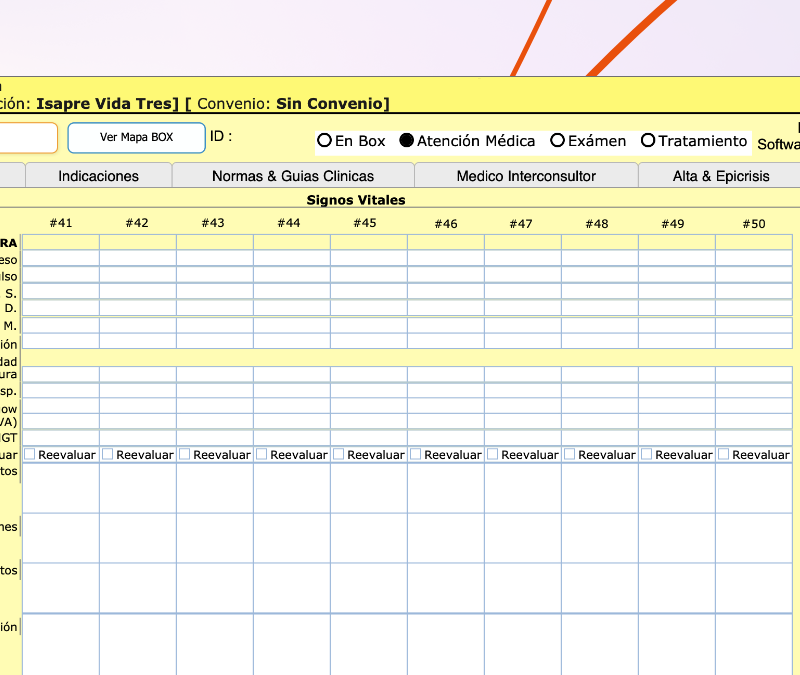Check Reevaluar in column #46

pyautogui.click(x=416, y=454)
